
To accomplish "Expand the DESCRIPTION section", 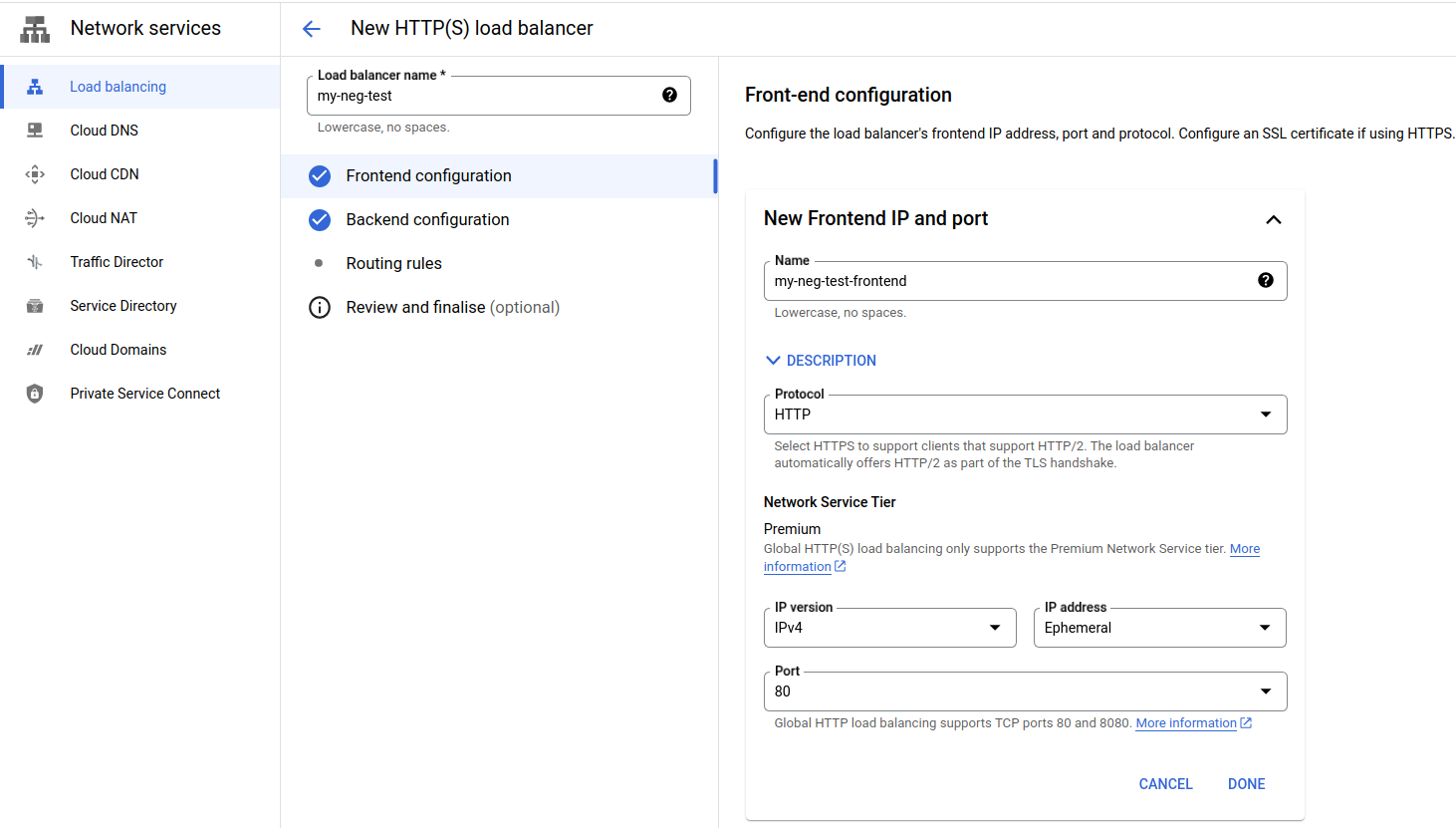I will tap(821, 360).
